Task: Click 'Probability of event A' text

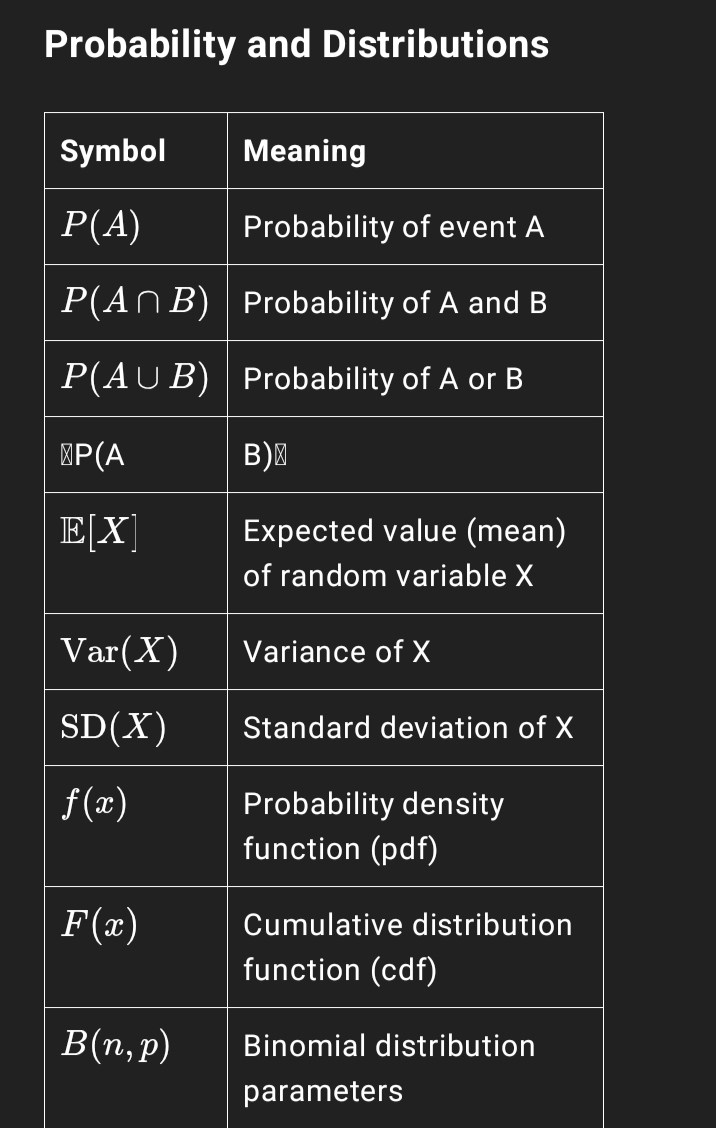Action: pos(394,227)
